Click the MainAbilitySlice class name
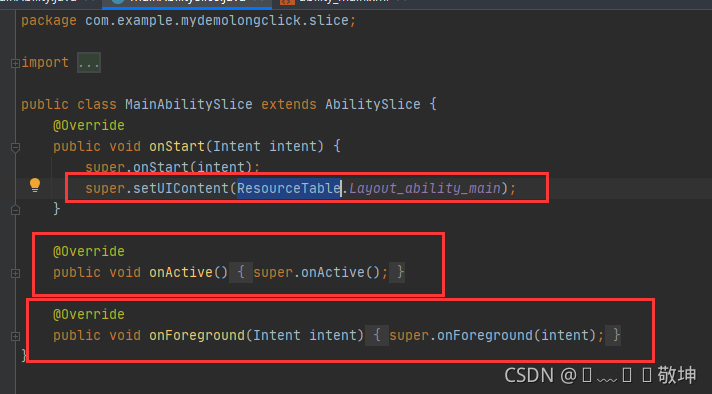Screen dimensions: 712x394 click(188, 104)
